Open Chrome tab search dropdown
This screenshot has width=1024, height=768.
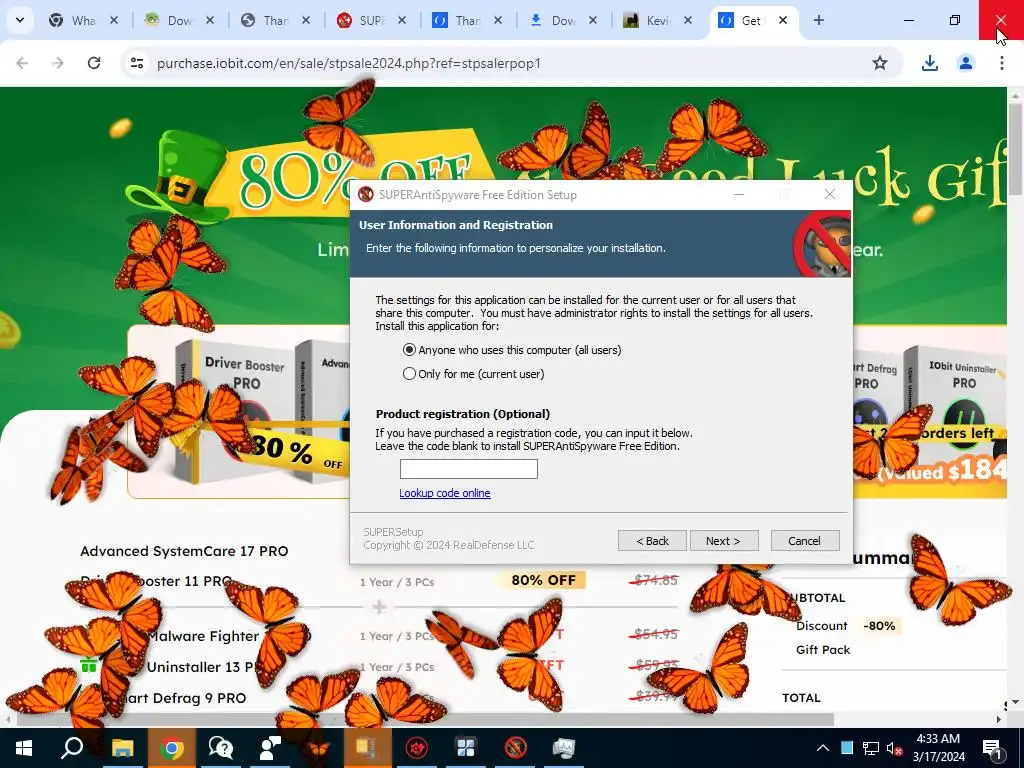[x=20, y=20]
